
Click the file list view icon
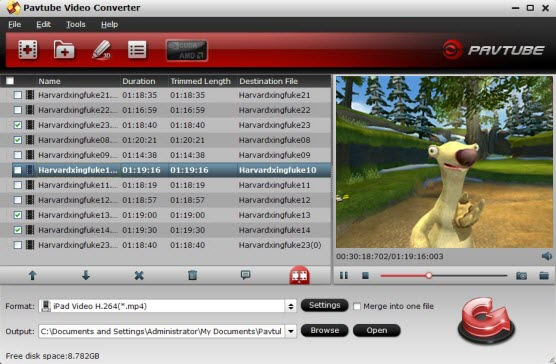click(x=137, y=49)
